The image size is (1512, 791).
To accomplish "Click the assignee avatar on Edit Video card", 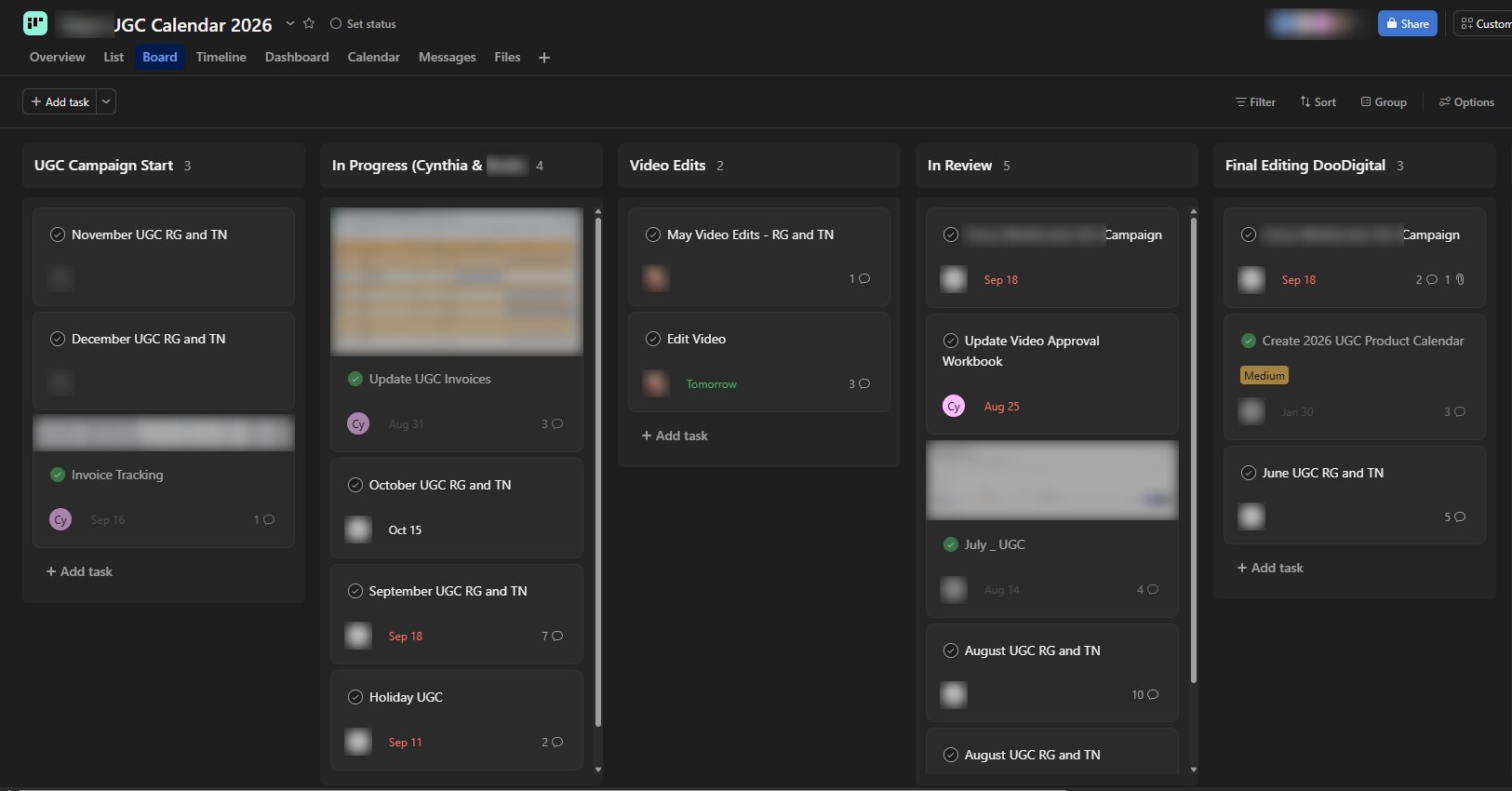I will click(x=656, y=383).
